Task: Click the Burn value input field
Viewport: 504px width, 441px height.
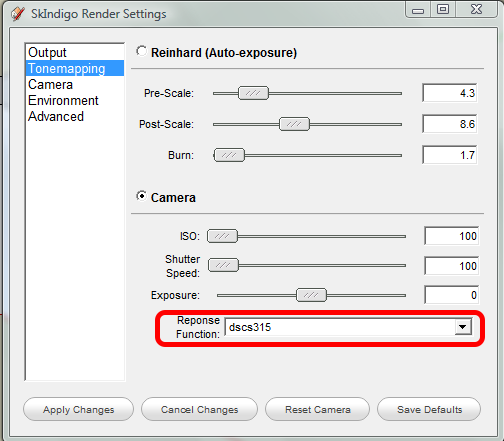Action: click(x=450, y=155)
